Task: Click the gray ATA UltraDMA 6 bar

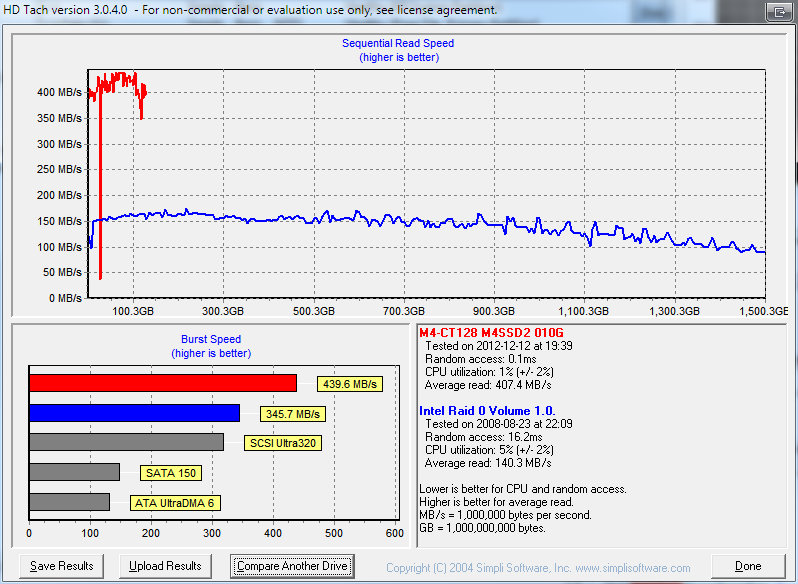Action: pyautogui.click(x=69, y=502)
